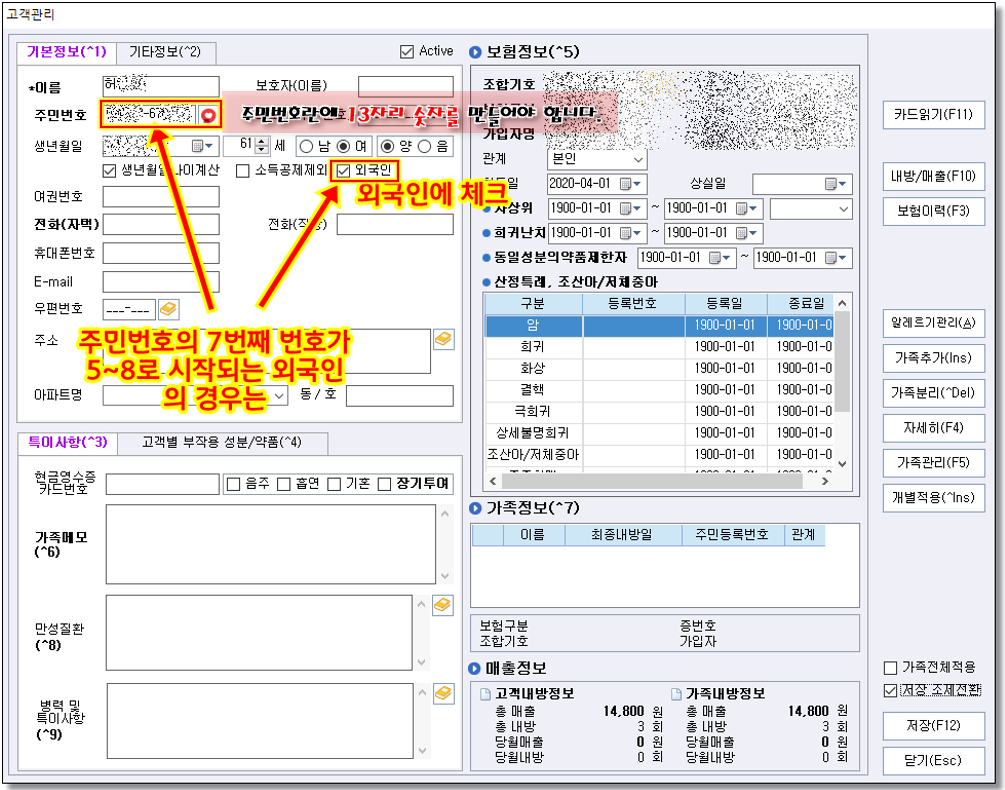Click the red icon beside 주민번호 field

click(x=208, y=115)
